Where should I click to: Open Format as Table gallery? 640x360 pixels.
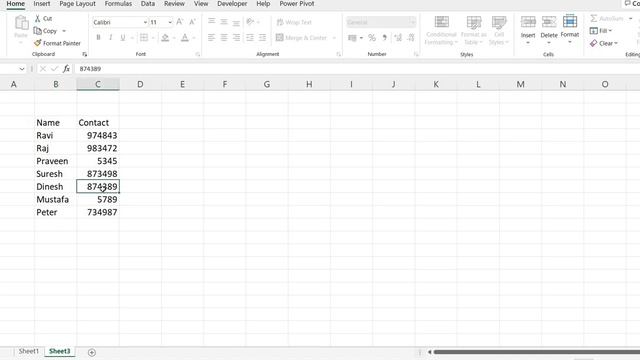(x=473, y=30)
